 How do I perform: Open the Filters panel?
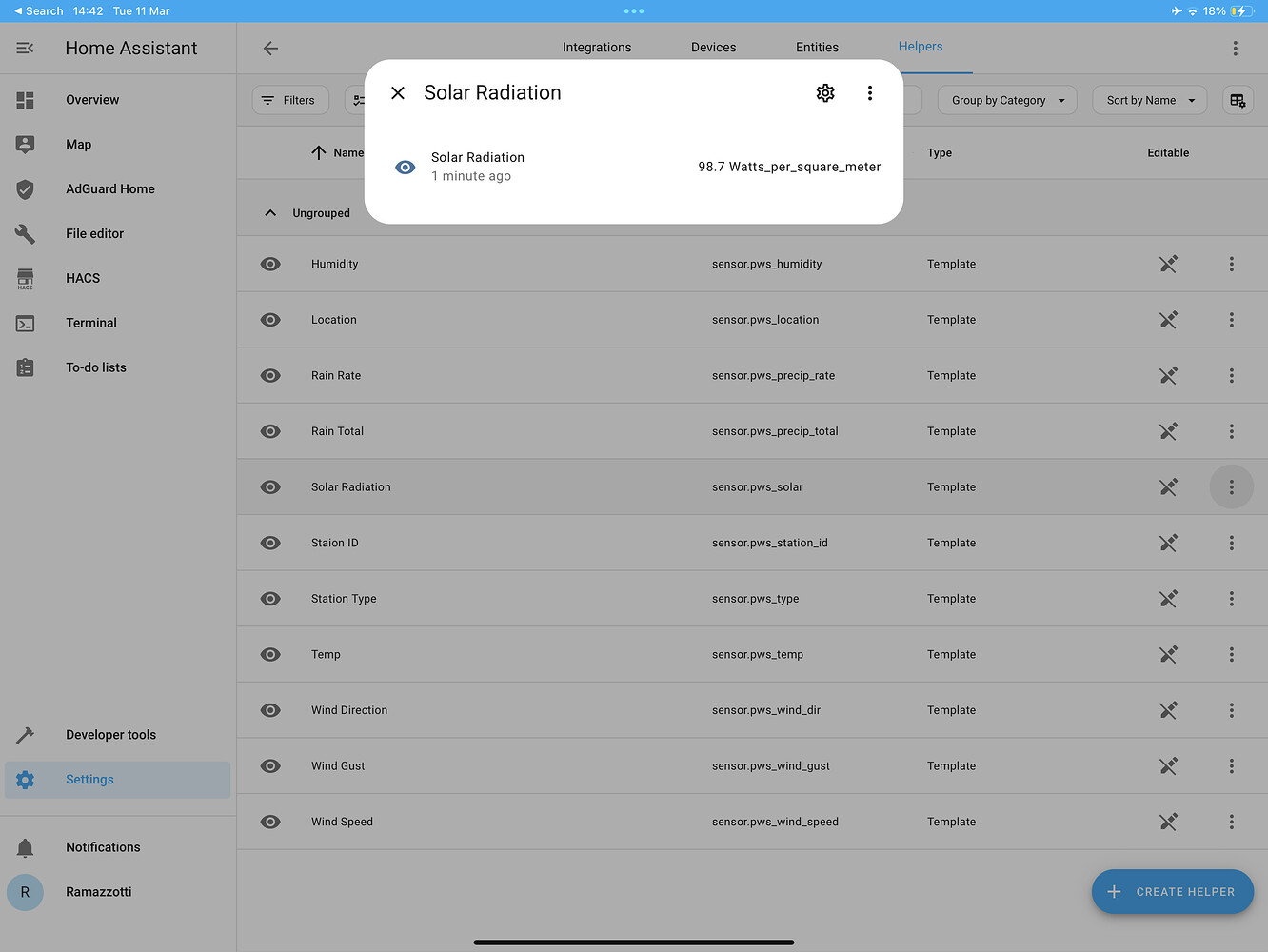[290, 99]
